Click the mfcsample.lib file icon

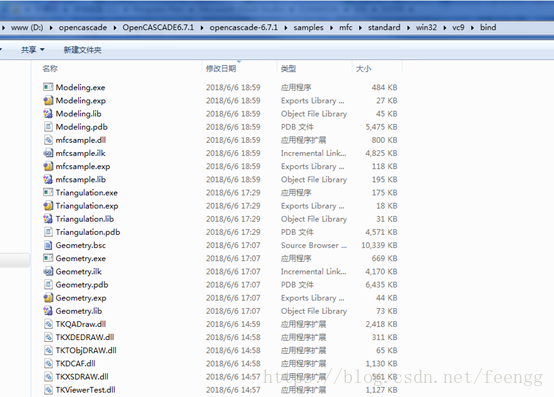click(48, 179)
